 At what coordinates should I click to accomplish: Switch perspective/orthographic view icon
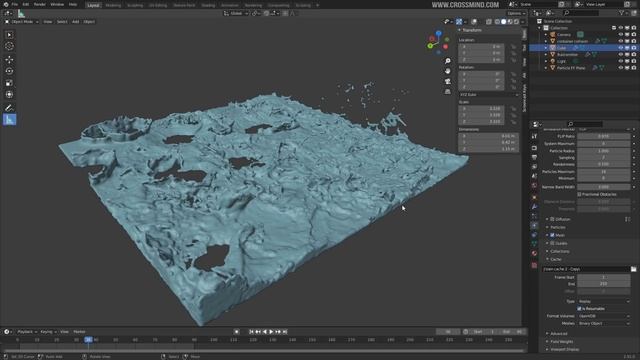click(x=448, y=91)
